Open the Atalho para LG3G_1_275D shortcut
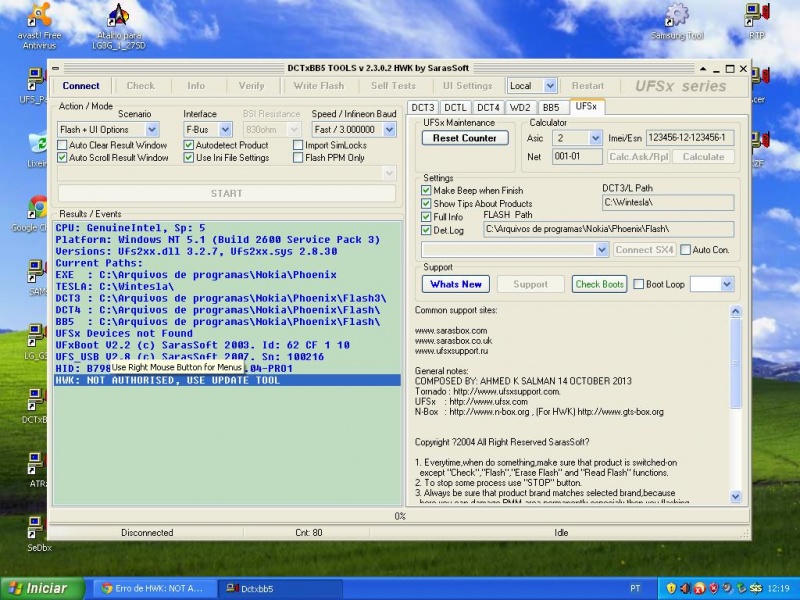Screen dimensions: 800x600 (119, 26)
